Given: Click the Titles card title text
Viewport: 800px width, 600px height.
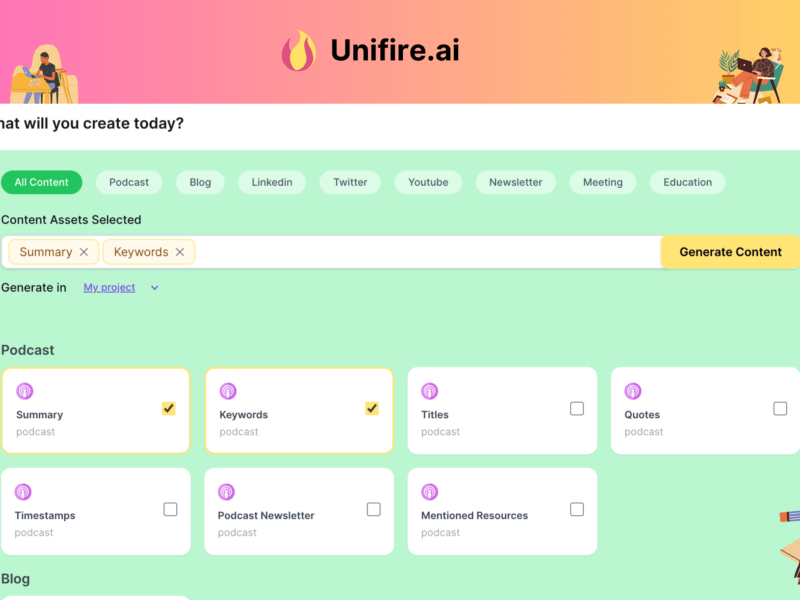Looking at the screenshot, I should pos(435,415).
